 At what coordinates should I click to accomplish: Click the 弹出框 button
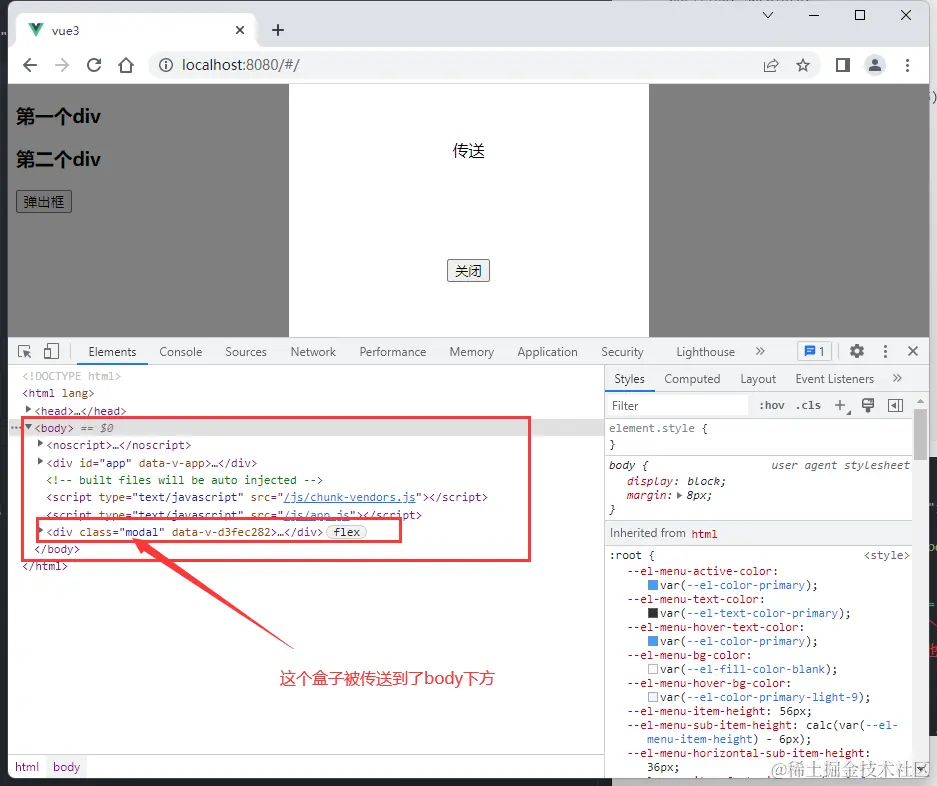click(x=44, y=201)
